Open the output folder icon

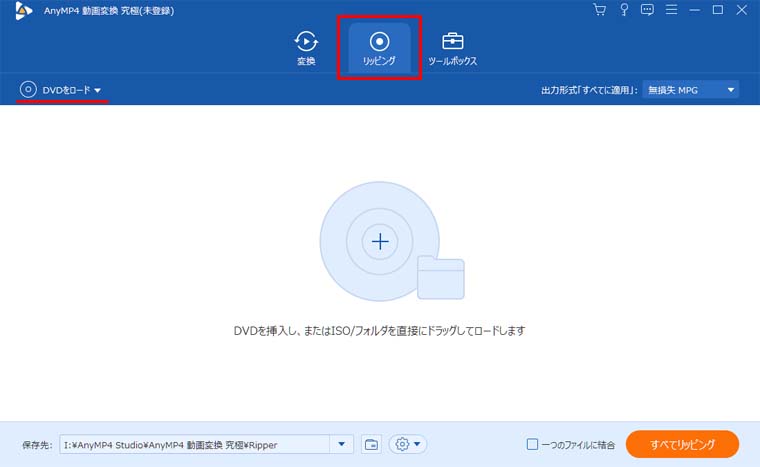(371, 444)
